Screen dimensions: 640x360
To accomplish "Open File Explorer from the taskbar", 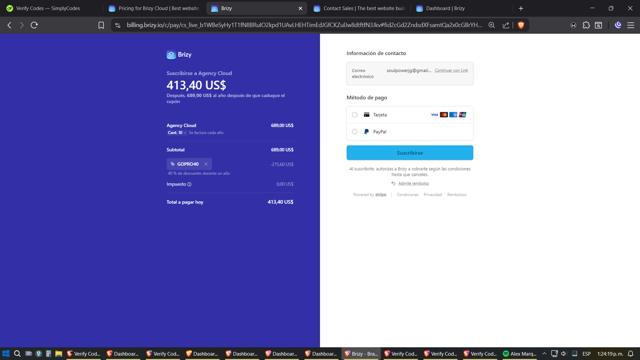I will pyautogui.click(x=58, y=353).
